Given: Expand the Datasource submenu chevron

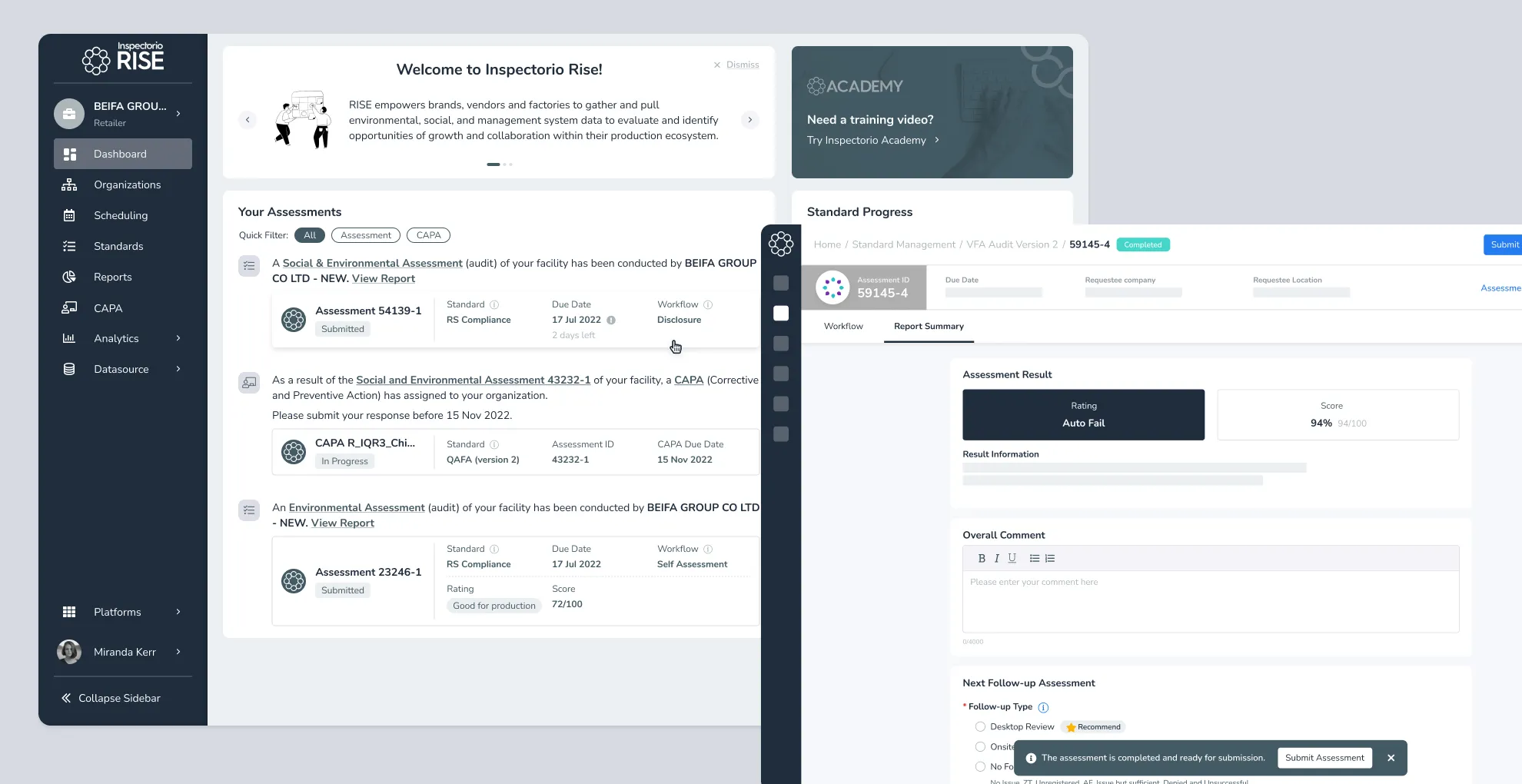Looking at the screenshot, I should click(x=178, y=369).
